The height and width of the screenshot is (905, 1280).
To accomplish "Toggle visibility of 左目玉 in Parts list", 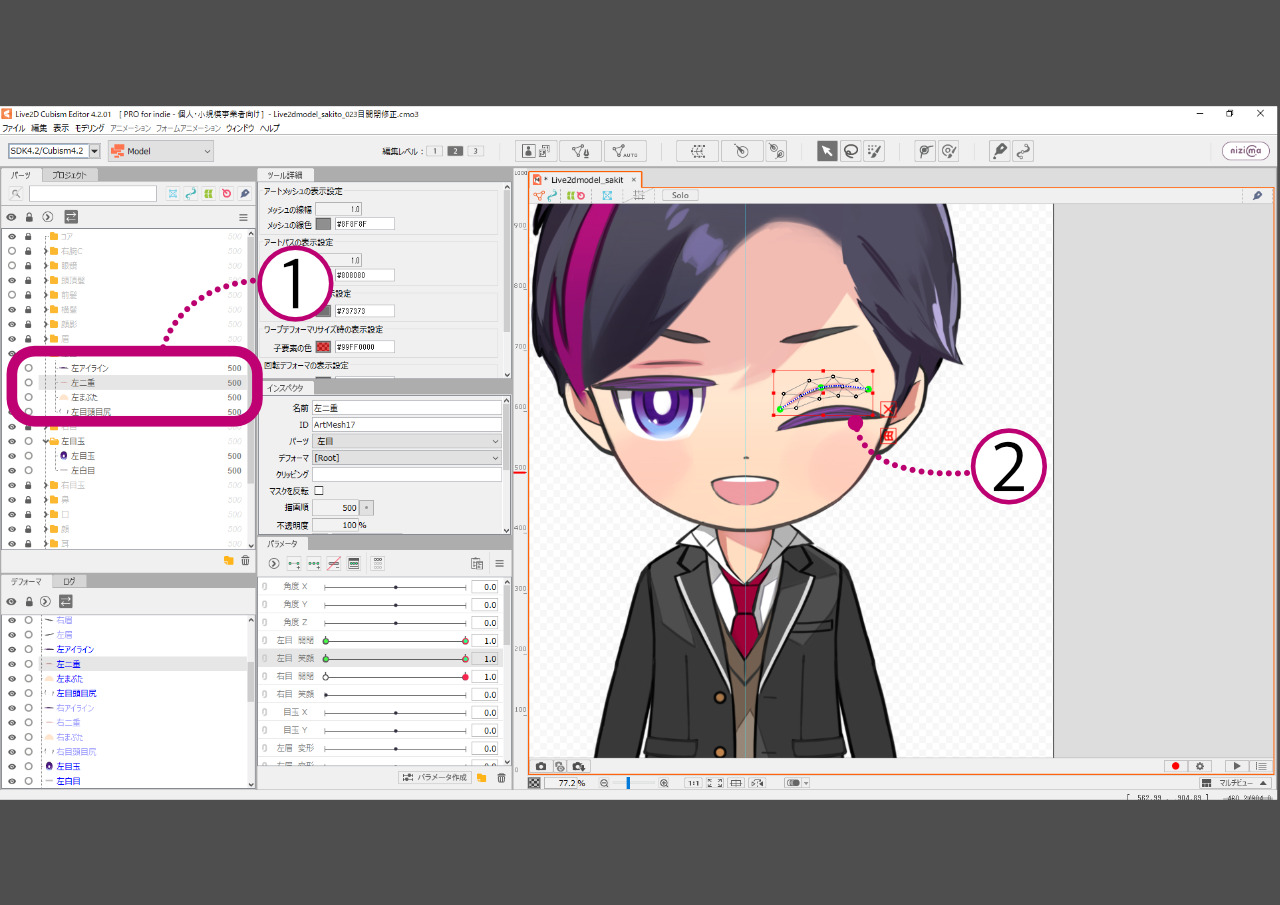I will tap(12, 455).
